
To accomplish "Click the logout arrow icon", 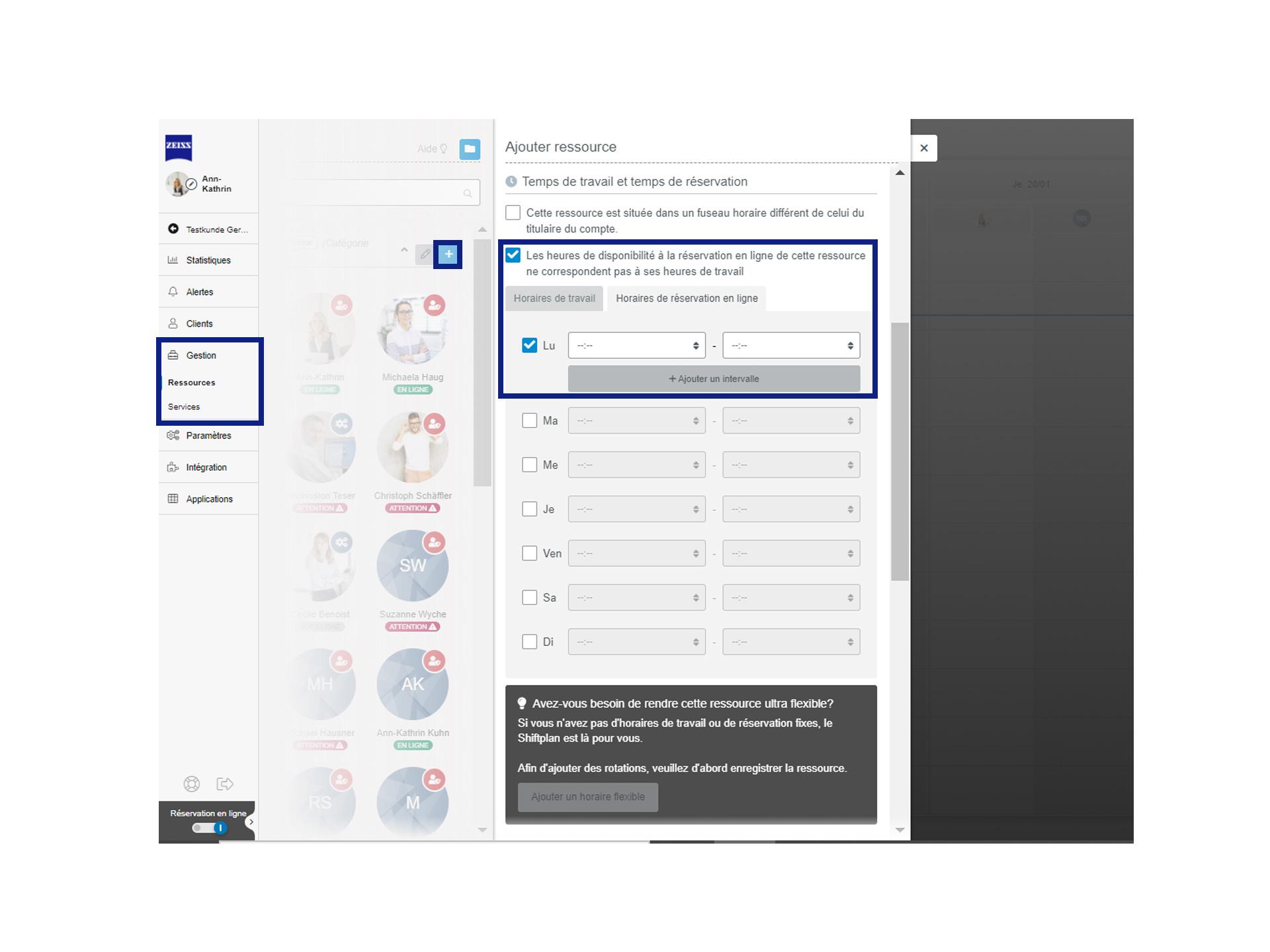I will click(225, 784).
